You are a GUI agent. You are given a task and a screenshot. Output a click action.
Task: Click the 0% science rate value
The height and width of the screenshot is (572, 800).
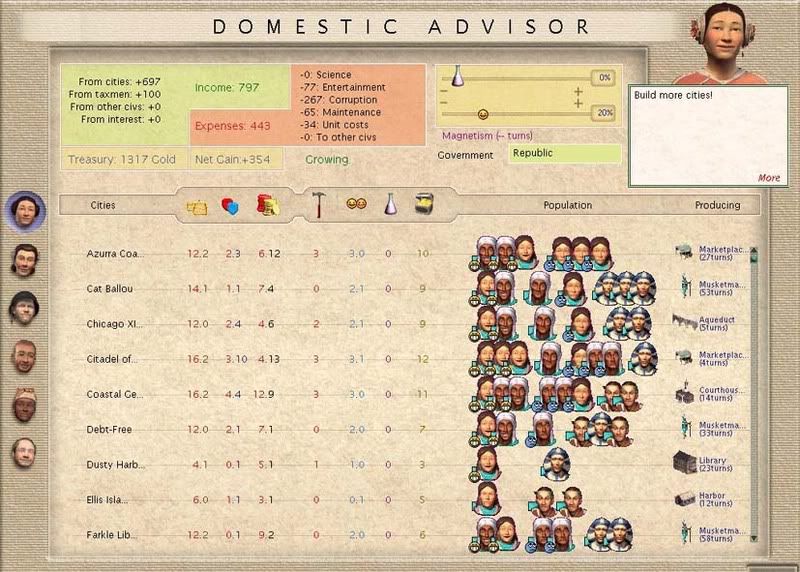[605, 78]
